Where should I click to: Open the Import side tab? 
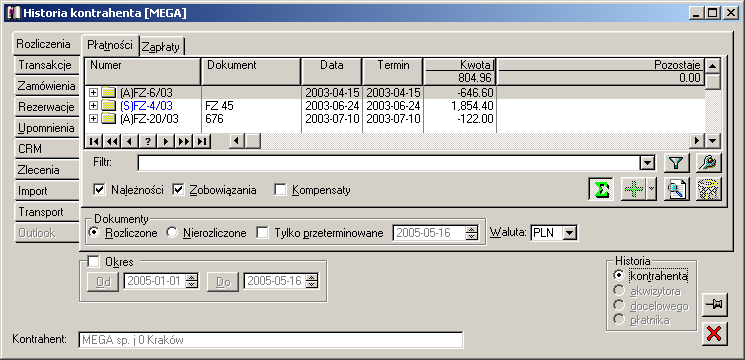[x=46, y=191]
